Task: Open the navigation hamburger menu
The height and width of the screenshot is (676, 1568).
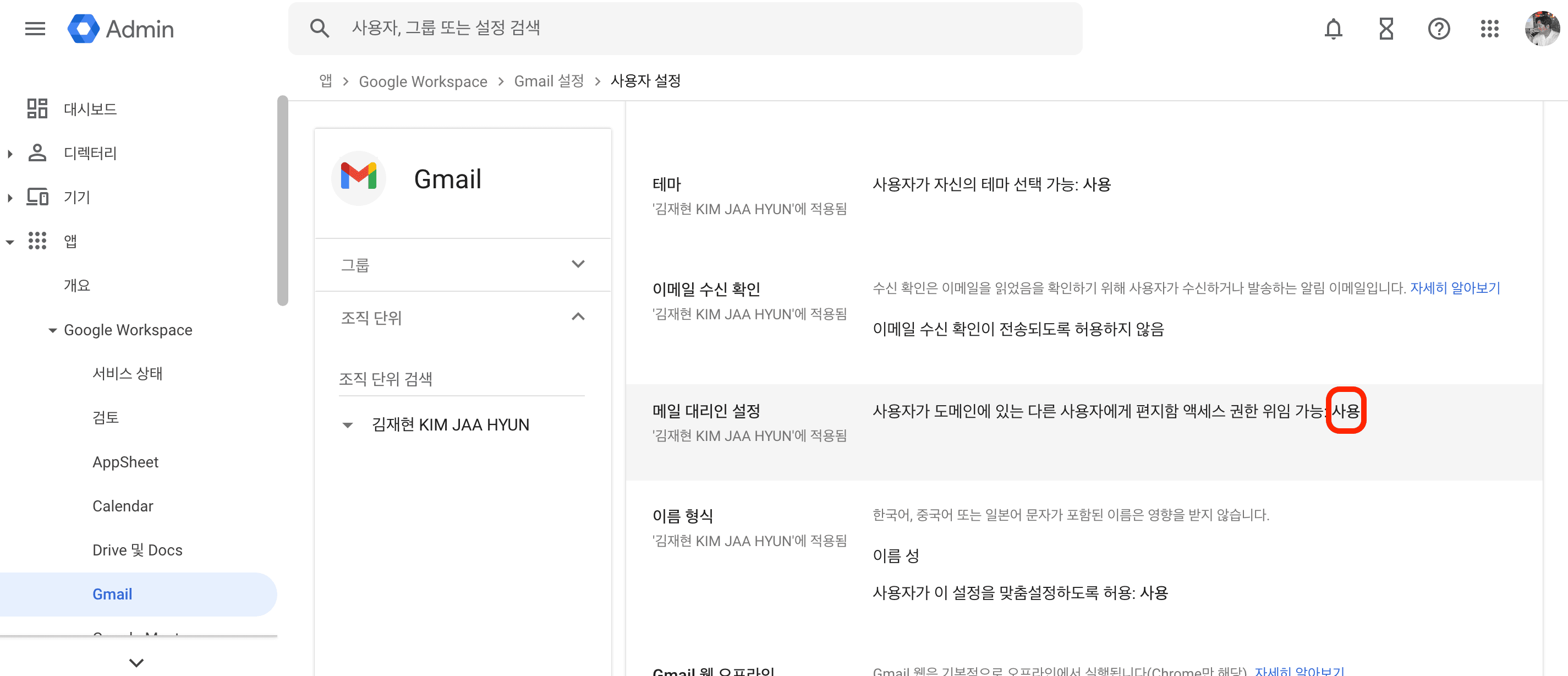Action: click(x=35, y=29)
